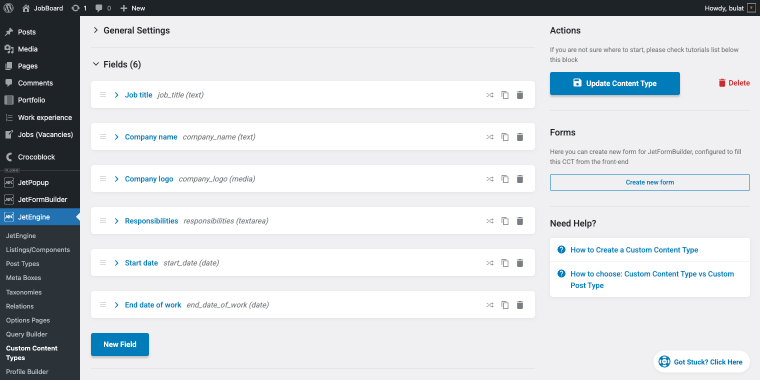This screenshot has width=760, height=380.
Task: Click the shuffle icon on End date of work row
Action: [490, 305]
